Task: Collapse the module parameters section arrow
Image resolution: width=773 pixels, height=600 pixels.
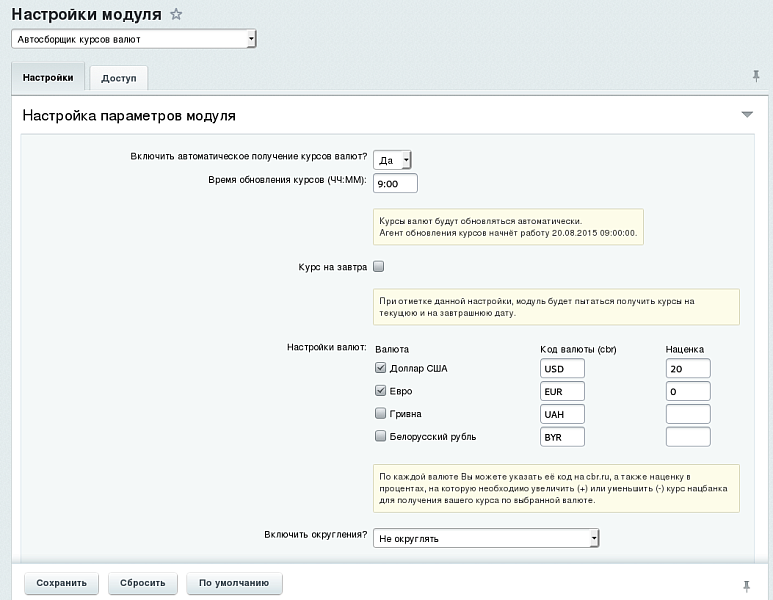Action: [x=747, y=115]
